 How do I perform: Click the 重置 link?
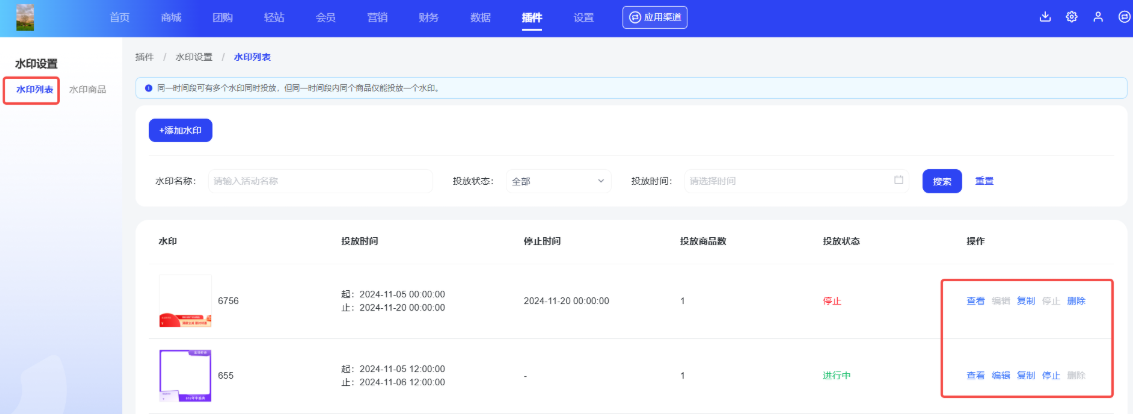[984, 181]
